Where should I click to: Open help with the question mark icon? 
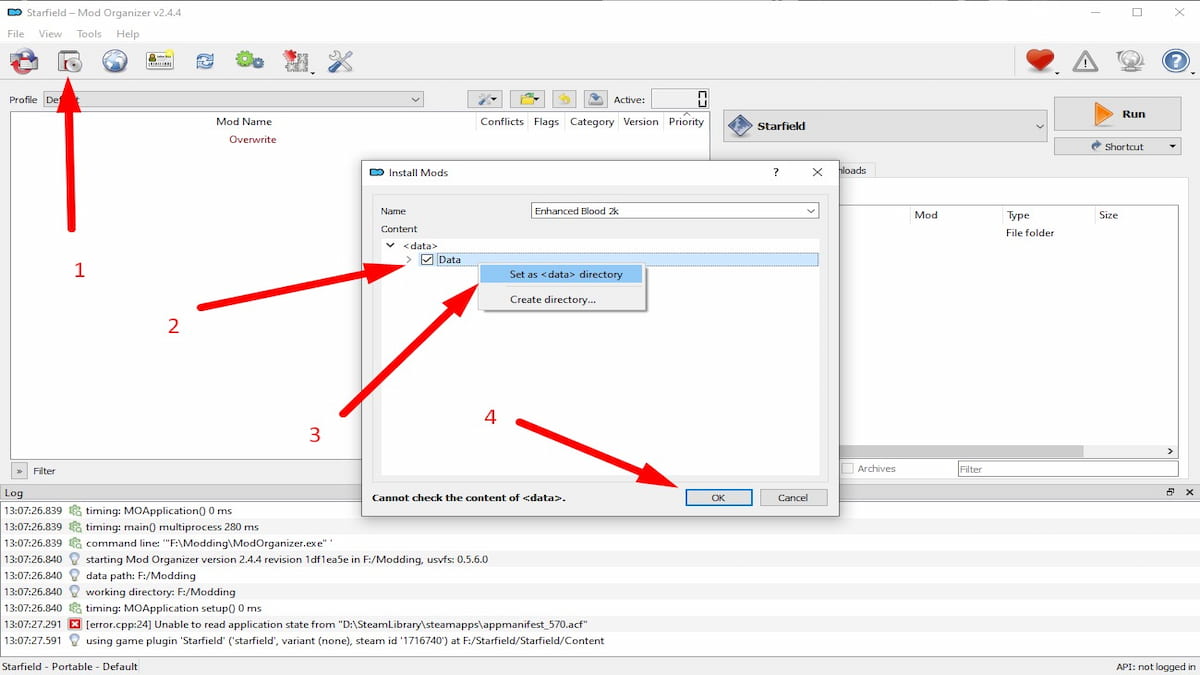coord(1176,61)
